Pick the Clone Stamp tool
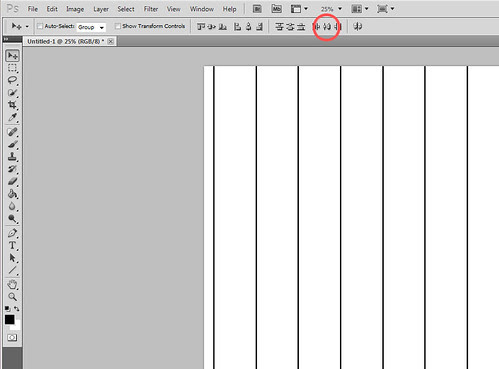 click(12, 156)
